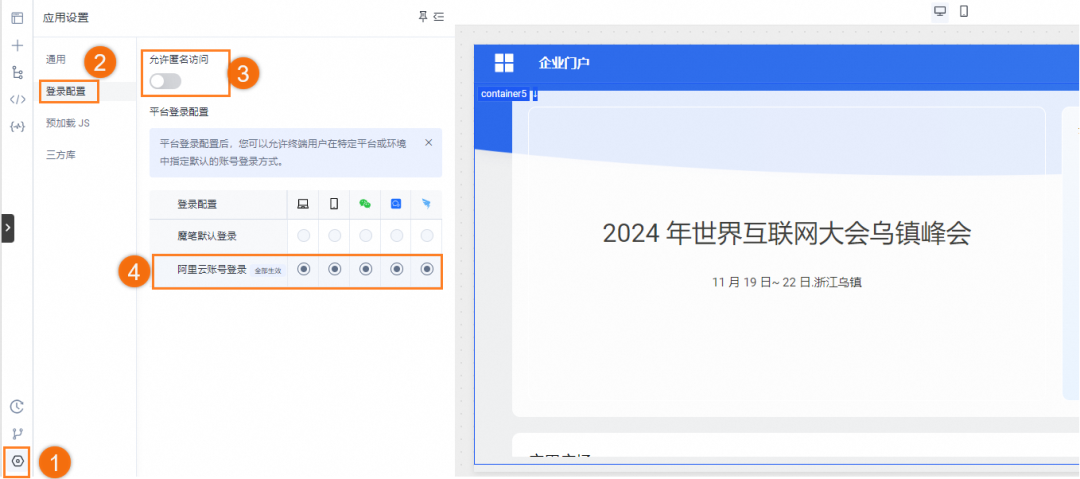Screen dimensions: 1080x479
Task: Click the 11 月 19 日~ 22 日.浙江乌镇 date text
Action: [787, 282]
